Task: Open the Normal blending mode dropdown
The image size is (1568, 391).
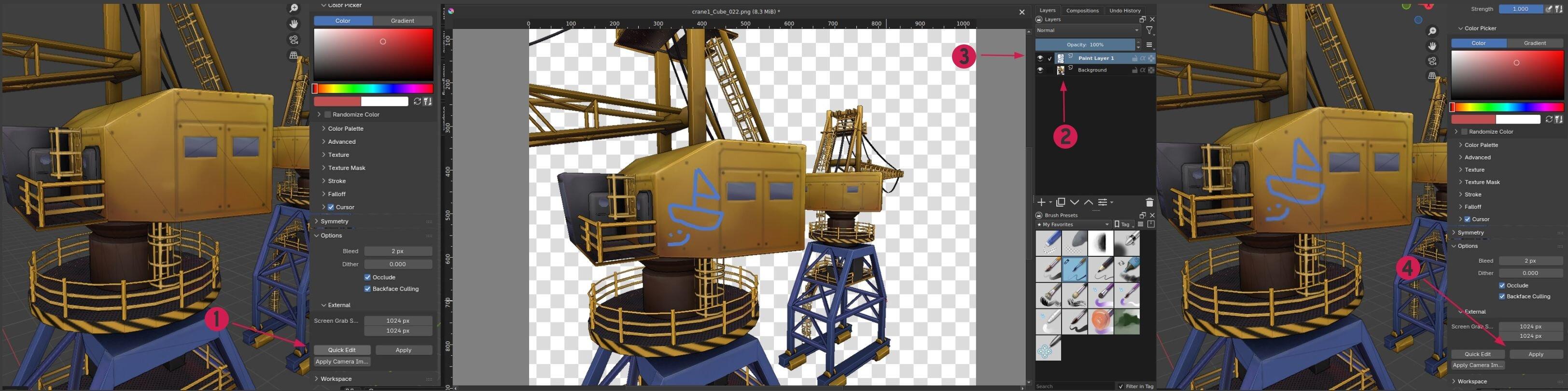Action: [1087, 30]
